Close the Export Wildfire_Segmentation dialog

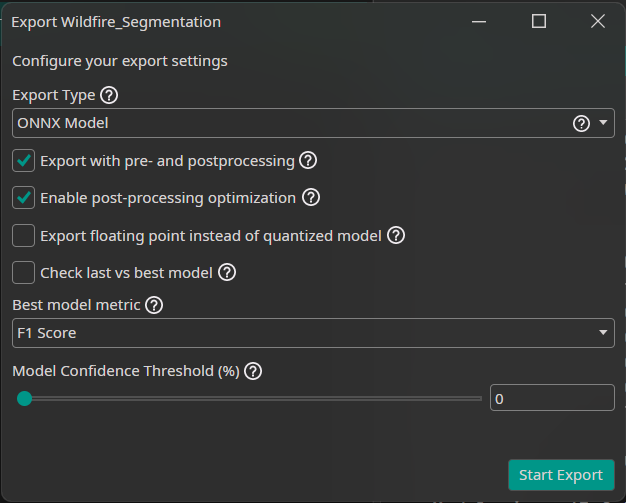tap(597, 21)
